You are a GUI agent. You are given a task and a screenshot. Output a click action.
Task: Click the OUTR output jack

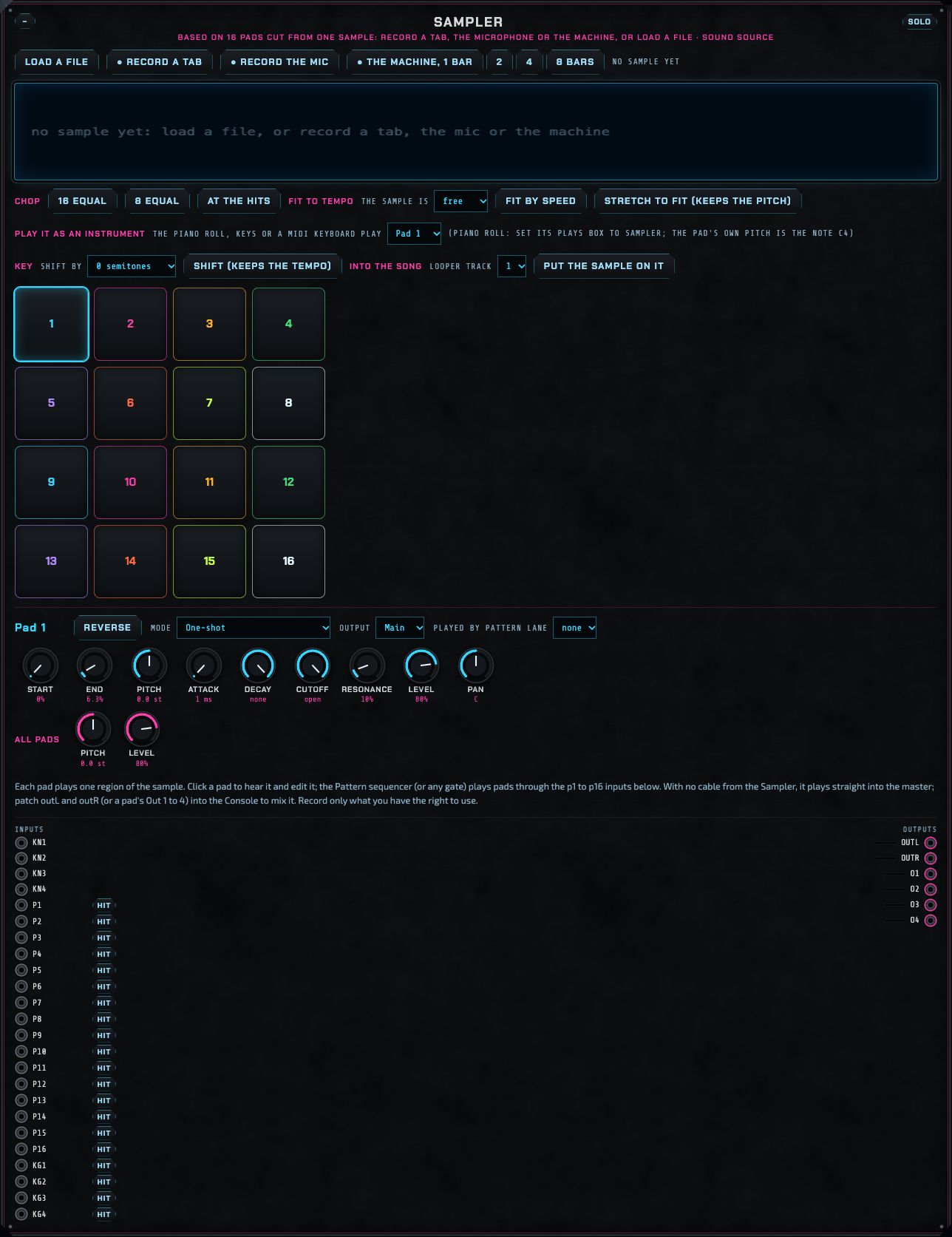click(x=931, y=858)
